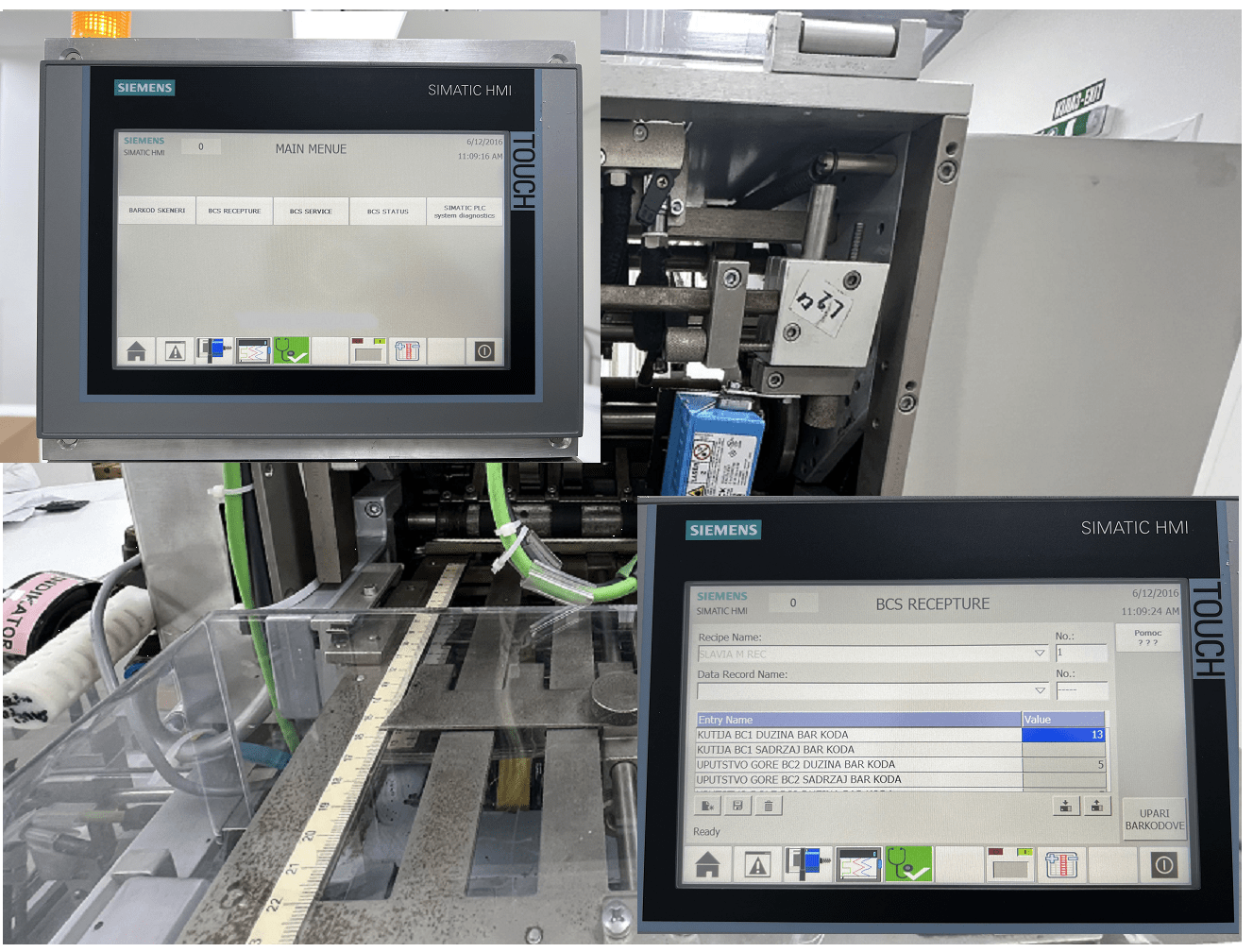
Task: Click the download-to-PLC arrow-down icon
Action: 1065,806
